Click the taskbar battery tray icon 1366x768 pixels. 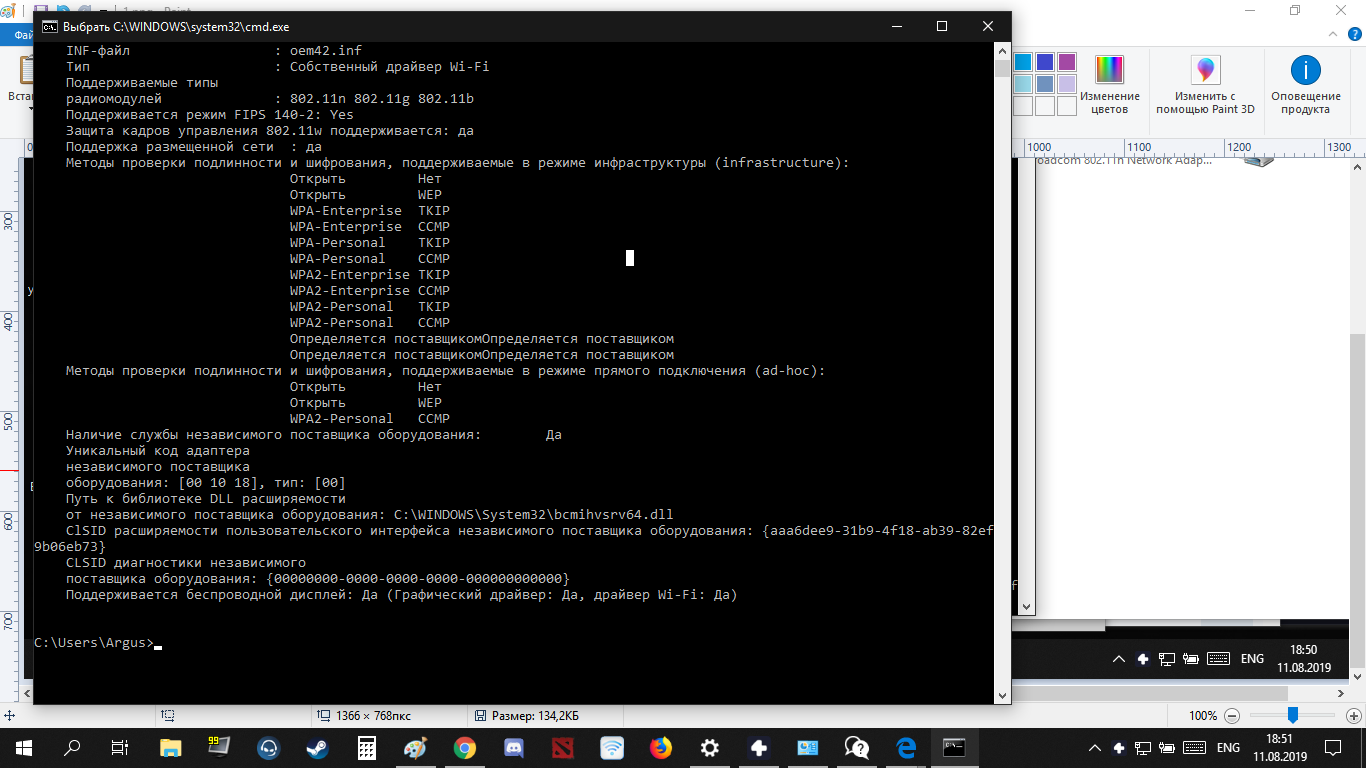1166,747
